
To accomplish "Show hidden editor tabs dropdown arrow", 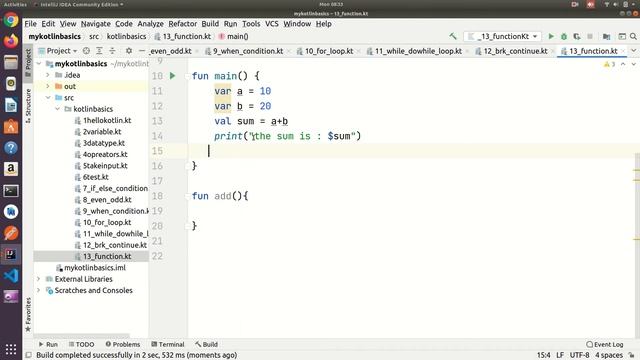I will click(x=633, y=51).
